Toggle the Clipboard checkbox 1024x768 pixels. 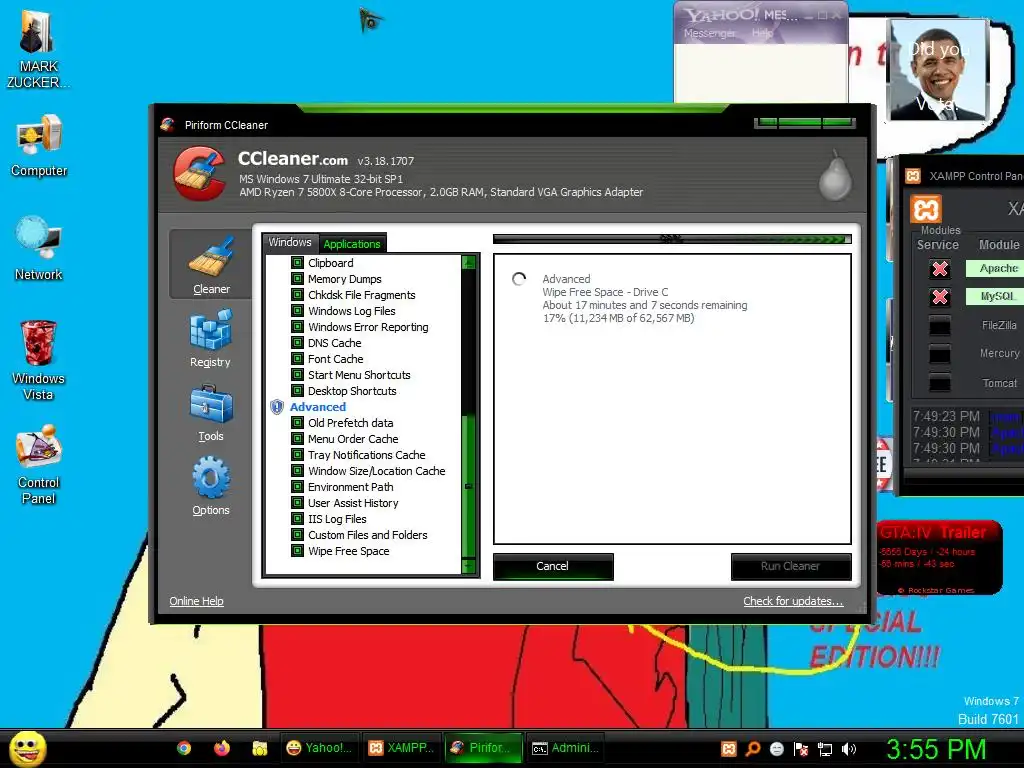click(x=297, y=263)
